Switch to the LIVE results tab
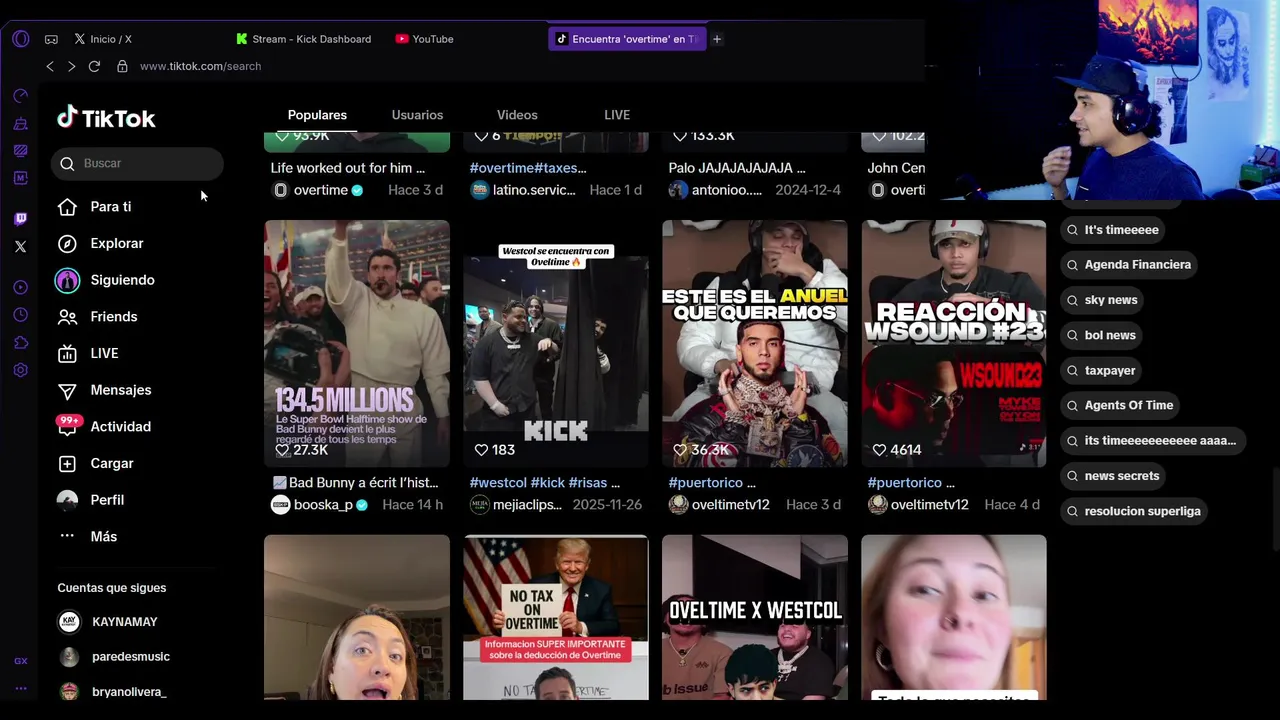This screenshot has width=1280, height=720. pos(617,115)
